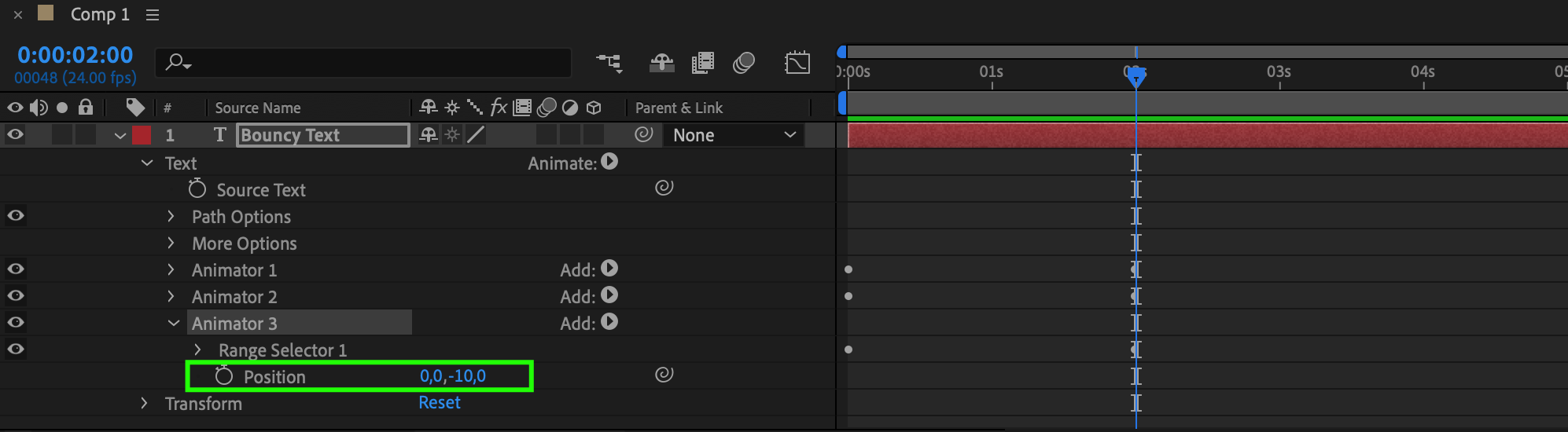
Task: Open the Graph Editor
Action: [x=797, y=63]
